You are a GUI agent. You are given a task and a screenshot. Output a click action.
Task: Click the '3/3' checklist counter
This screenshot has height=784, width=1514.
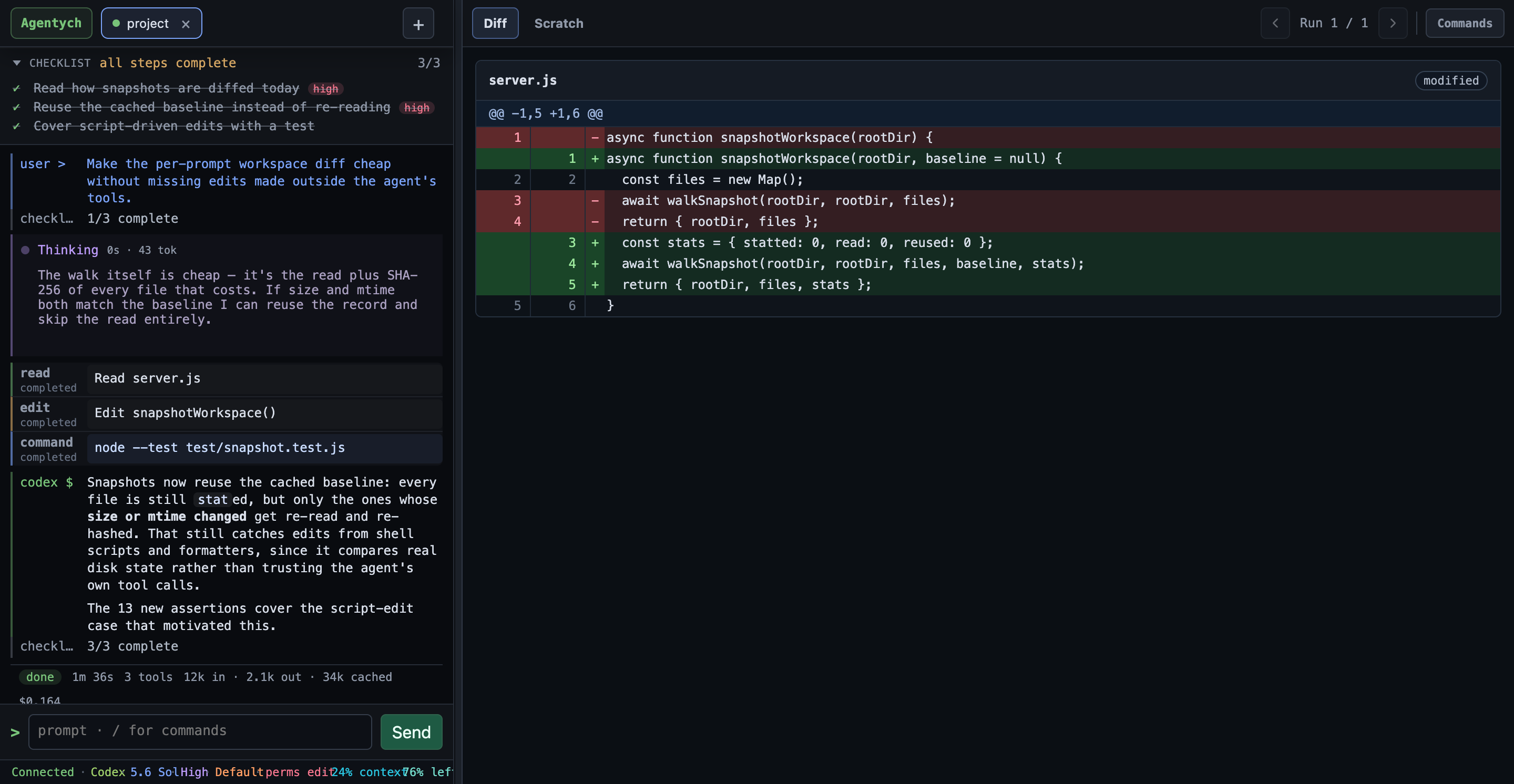428,63
